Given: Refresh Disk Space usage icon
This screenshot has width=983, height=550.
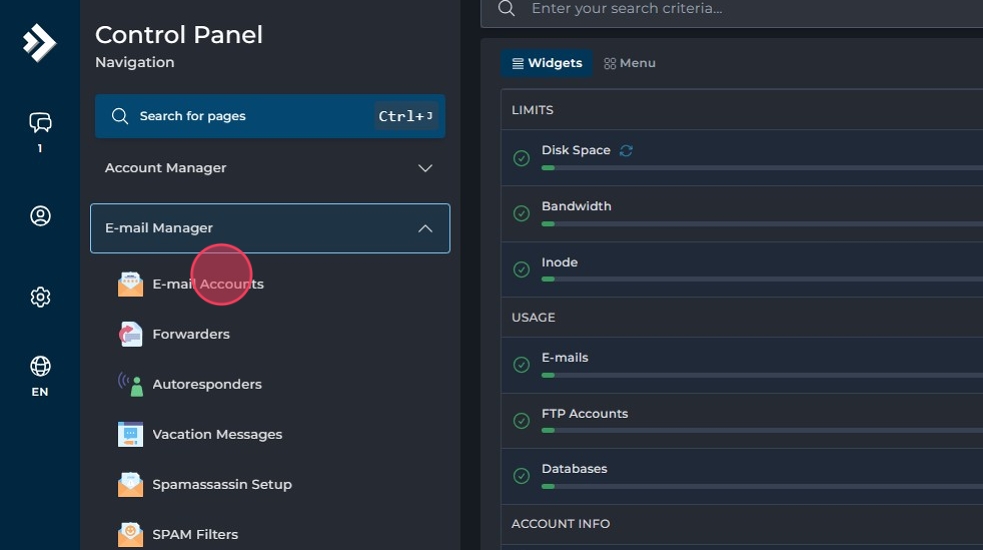Looking at the screenshot, I should pyautogui.click(x=626, y=151).
